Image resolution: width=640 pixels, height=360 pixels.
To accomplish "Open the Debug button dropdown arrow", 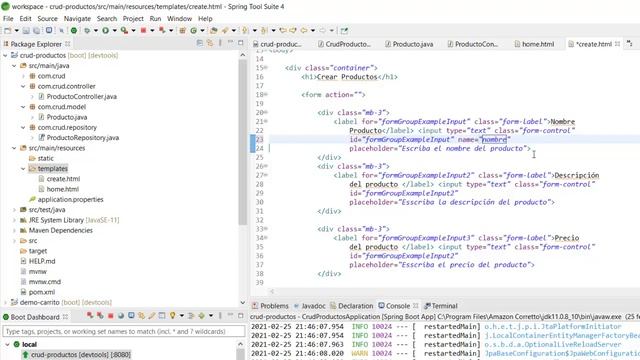I will (96, 31).
